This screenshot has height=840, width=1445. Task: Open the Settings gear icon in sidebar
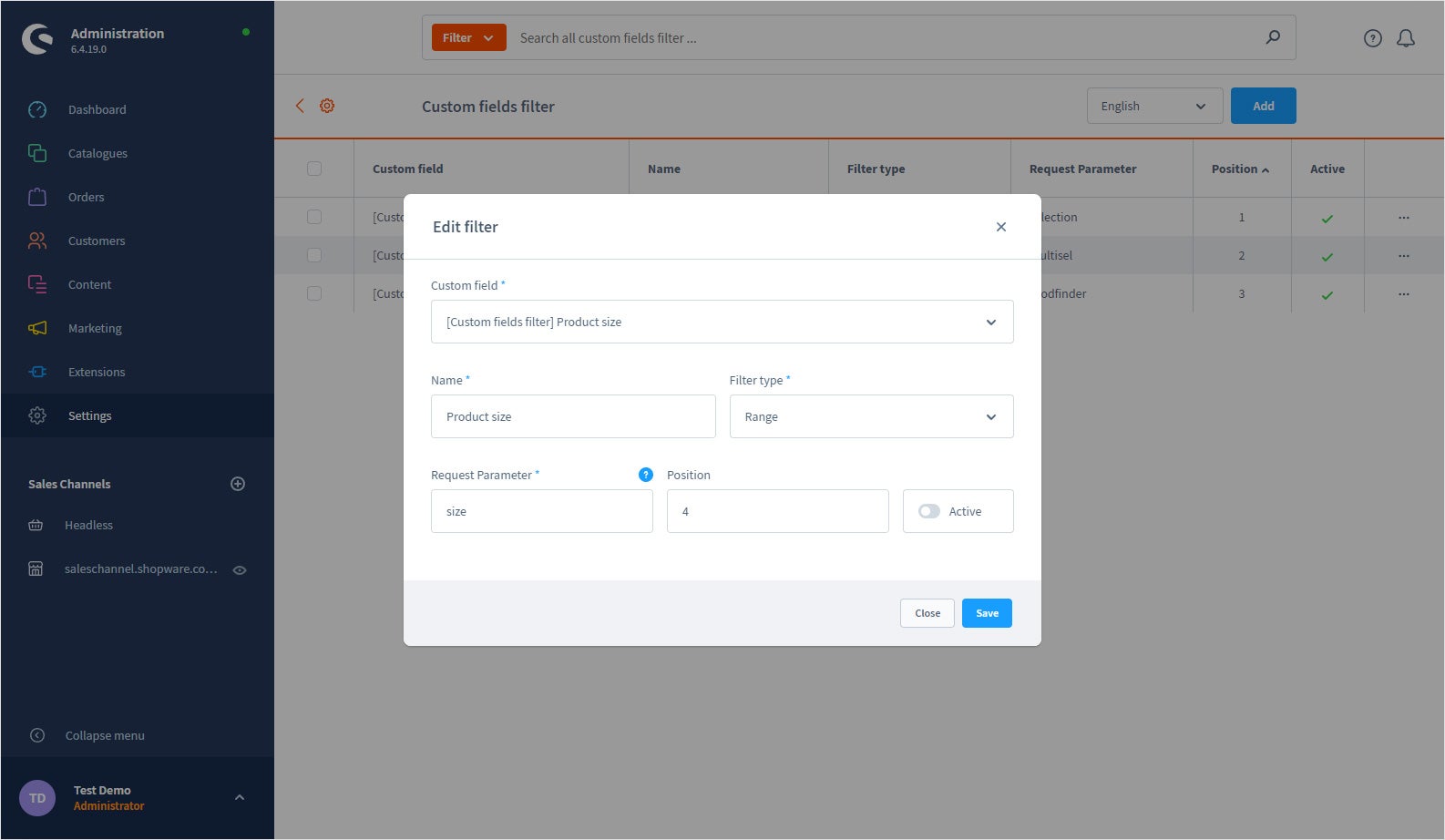(37, 415)
